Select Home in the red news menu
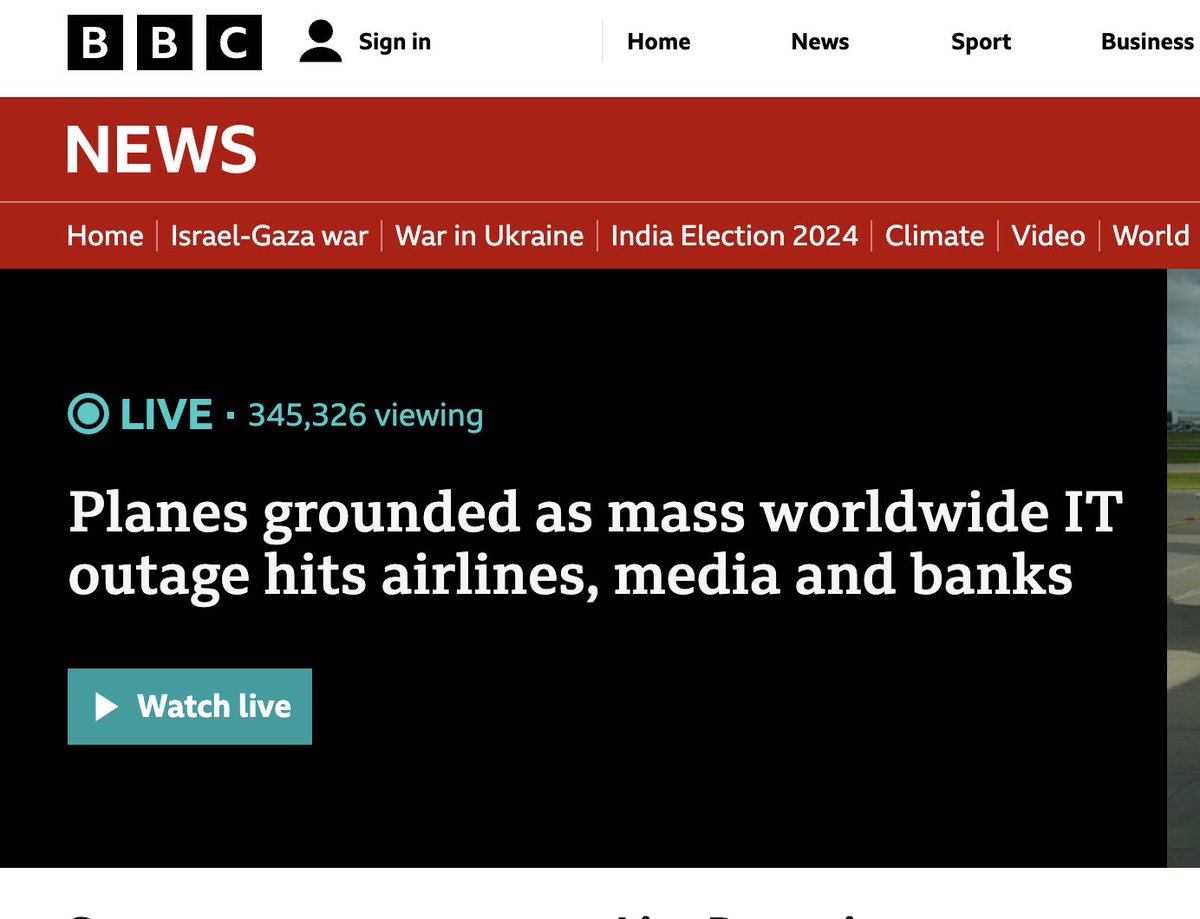Viewport: 1200px width, 919px height. pos(105,236)
